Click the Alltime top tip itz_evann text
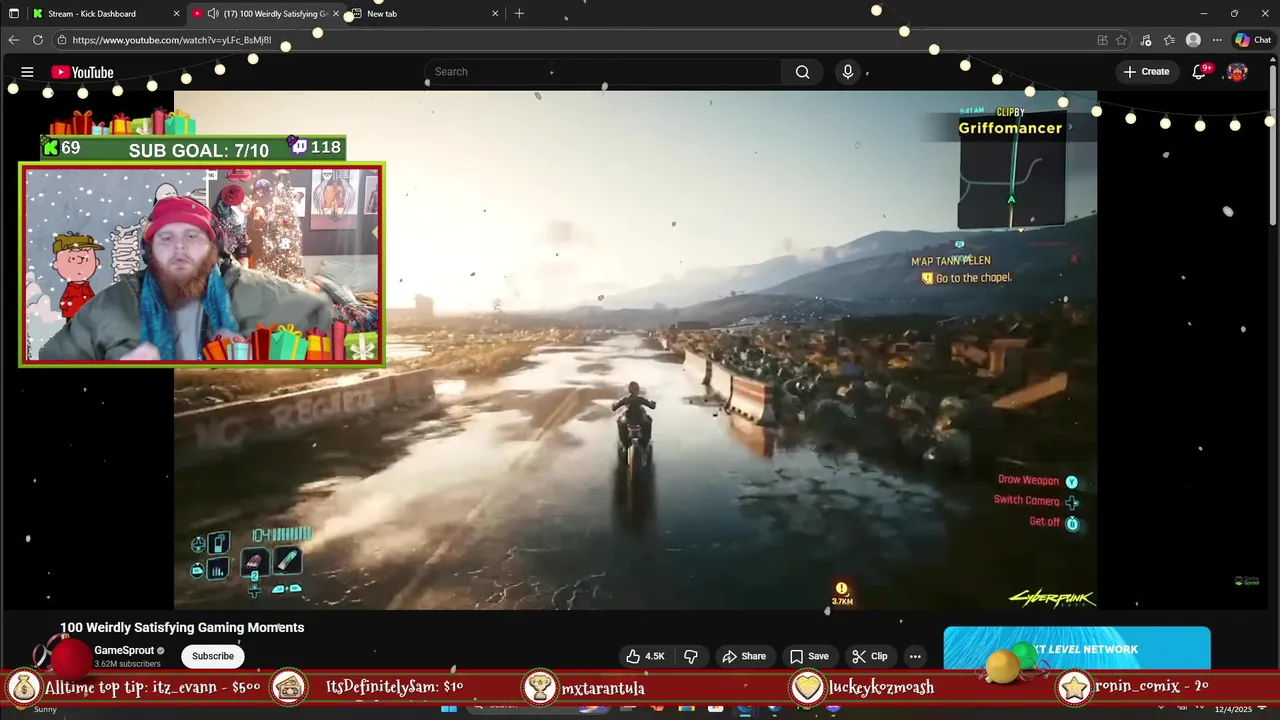Screen dimensions: 1280x720 (152, 688)
